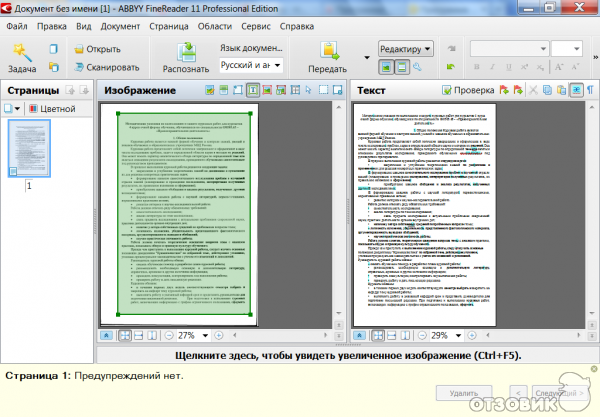Open the Файл menu

(17, 24)
